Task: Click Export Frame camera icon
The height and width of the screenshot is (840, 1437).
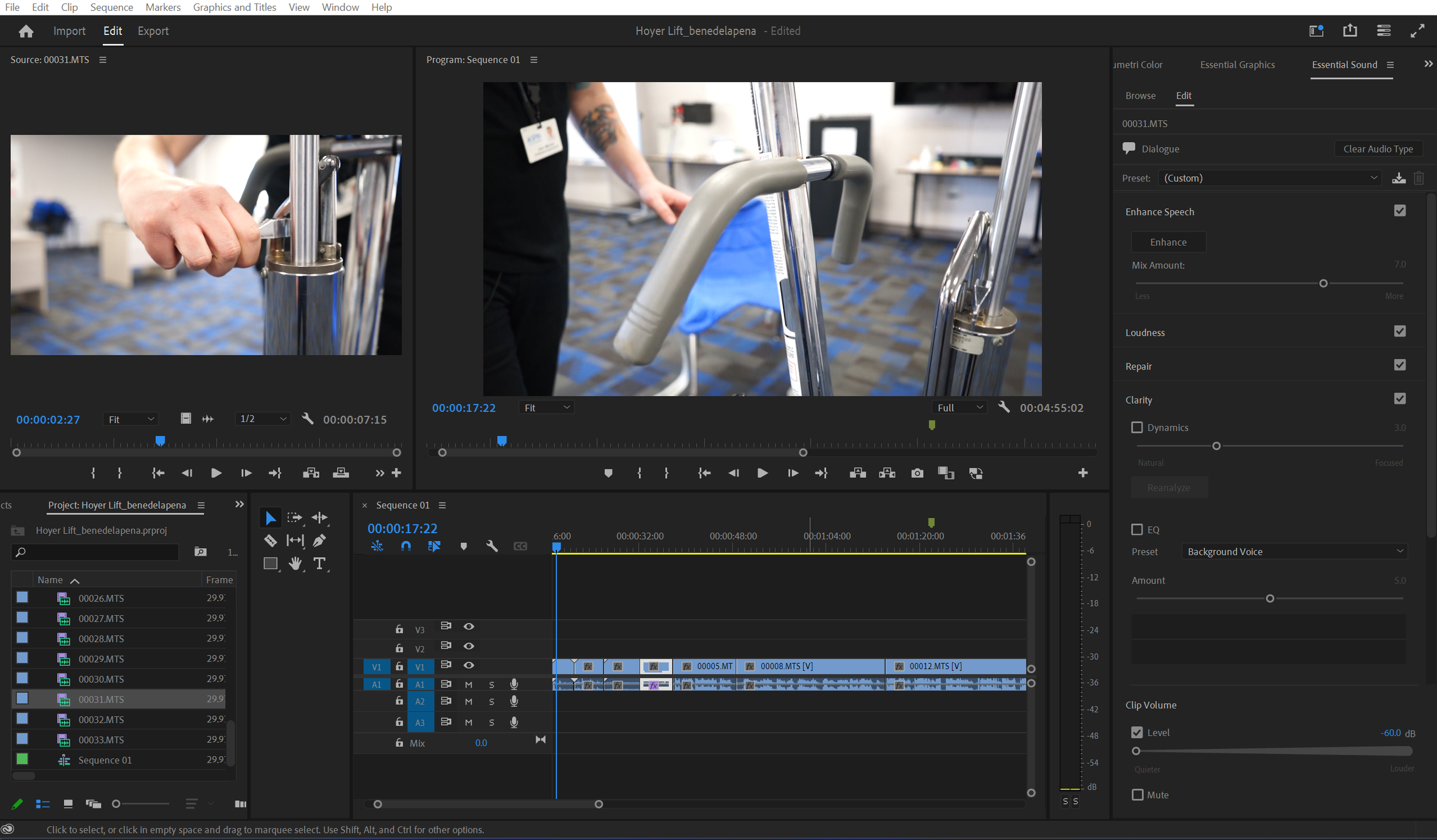Action: click(x=917, y=473)
